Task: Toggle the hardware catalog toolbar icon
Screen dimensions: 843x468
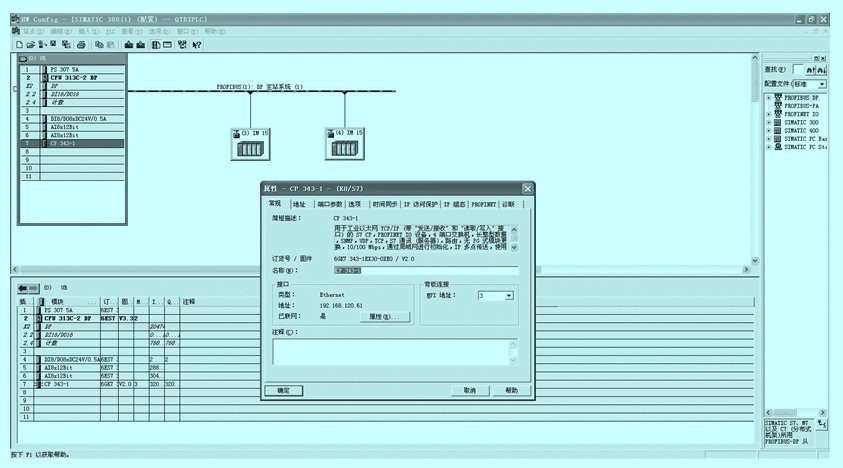Action: pos(156,45)
